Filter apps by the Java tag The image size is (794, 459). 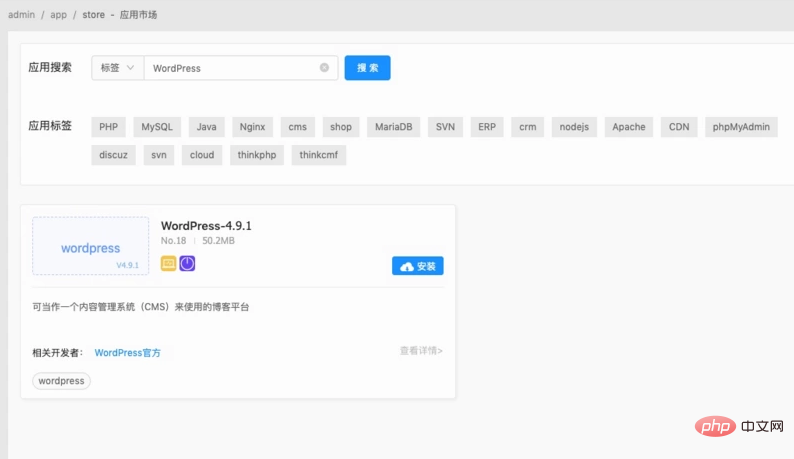tap(206, 127)
